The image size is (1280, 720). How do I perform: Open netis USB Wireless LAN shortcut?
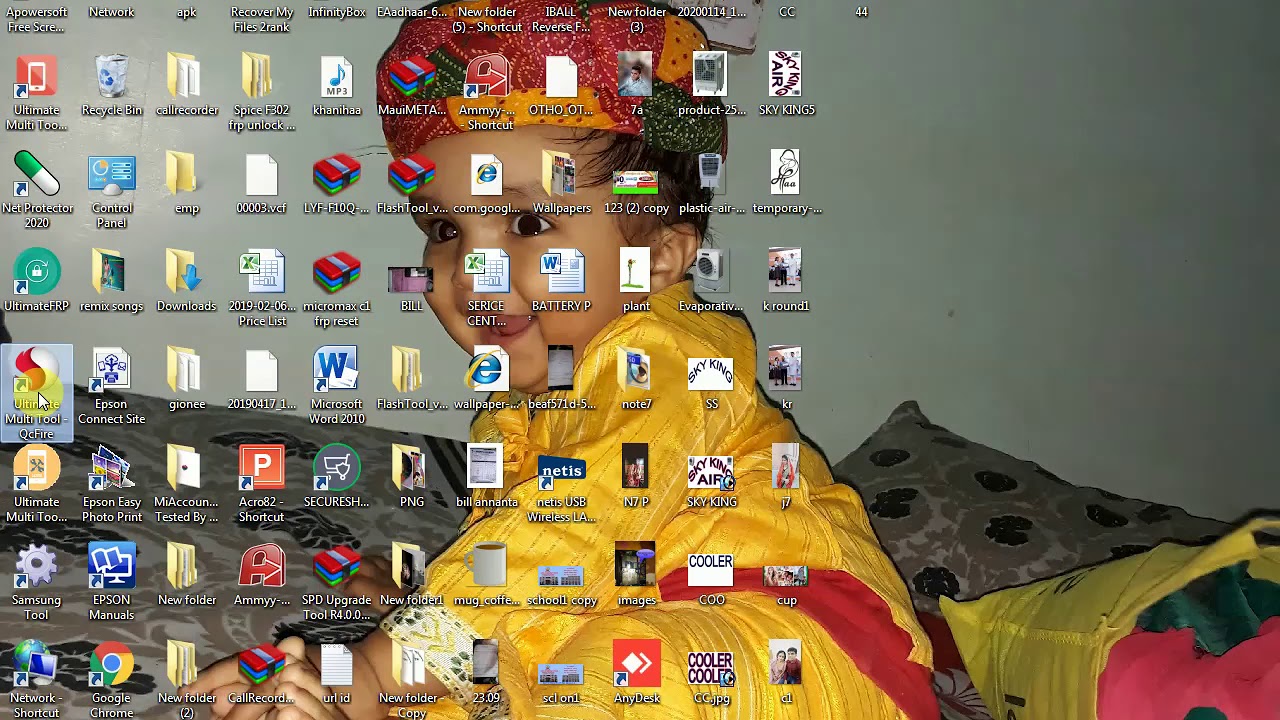click(562, 472)
